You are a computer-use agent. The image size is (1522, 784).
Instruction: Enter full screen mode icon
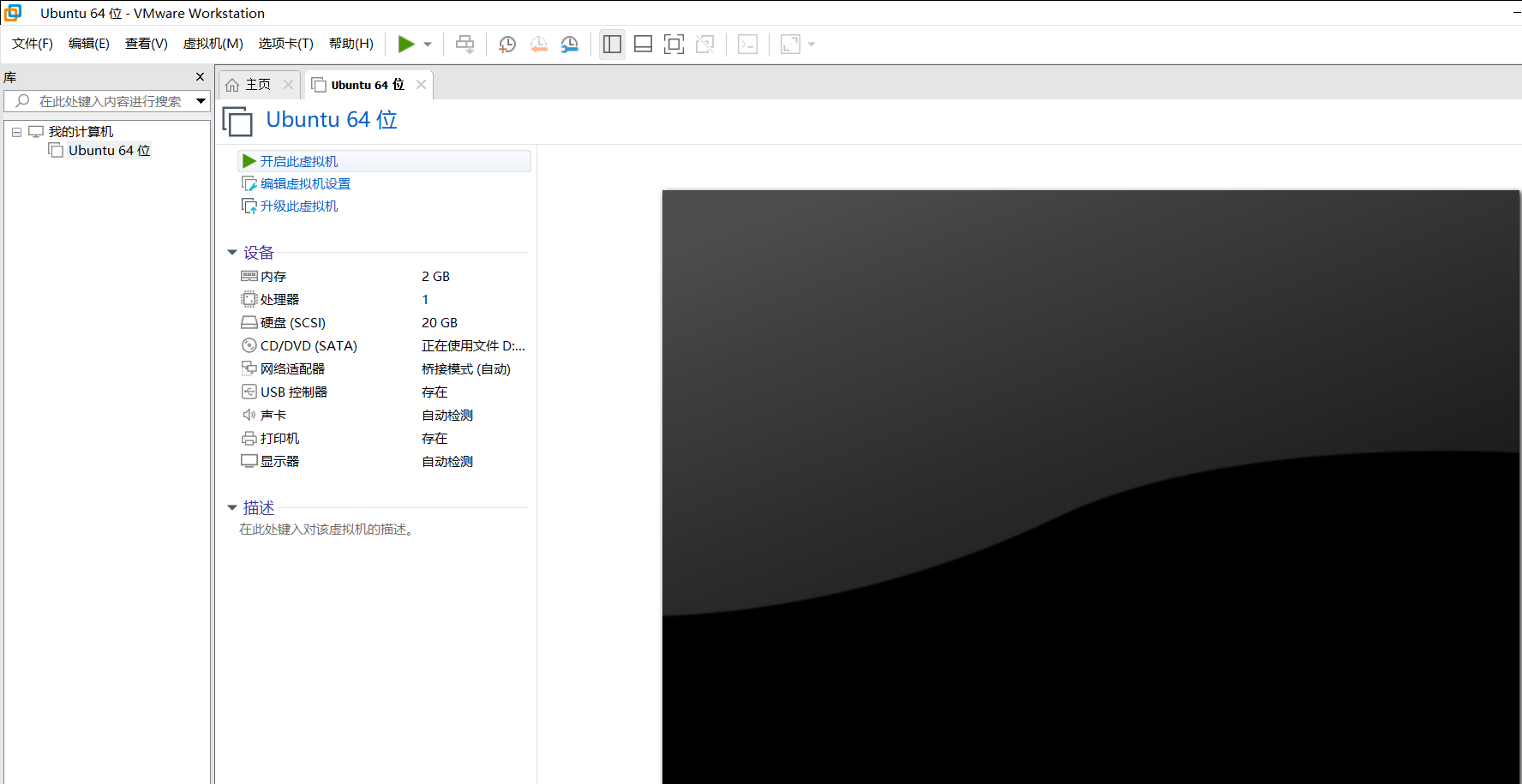click(x=674, y=44)
